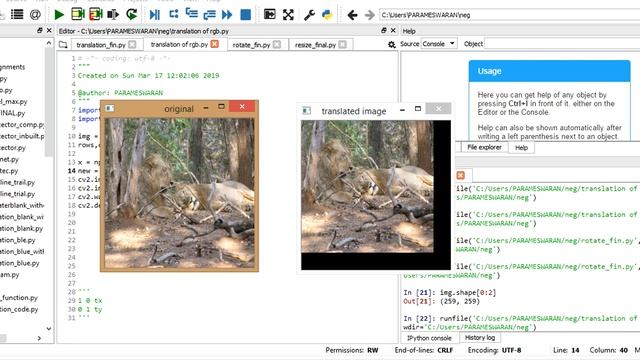Close the resize_final.py tab

click(342, 44)
